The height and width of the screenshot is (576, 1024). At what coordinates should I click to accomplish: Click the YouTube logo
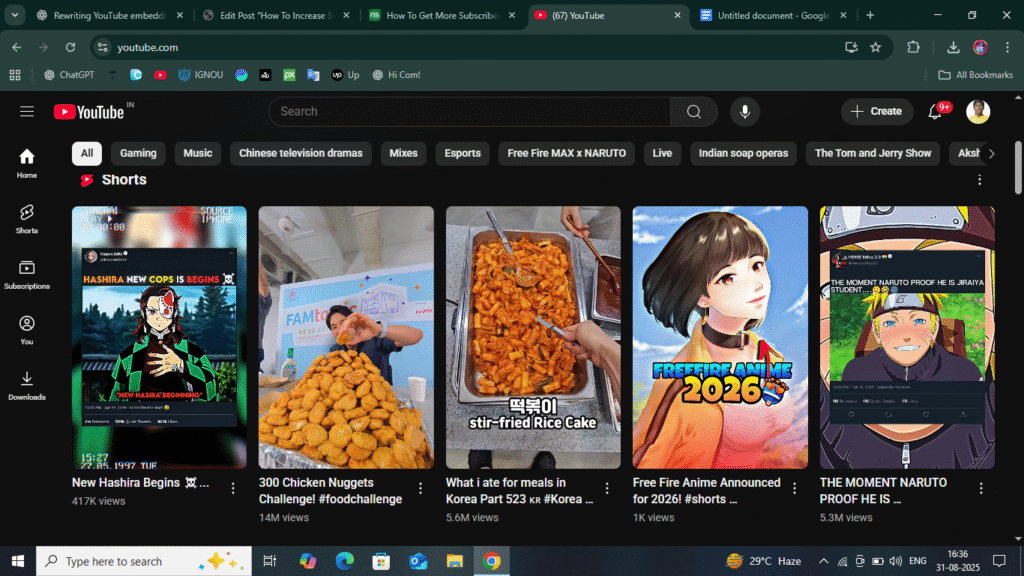pos(89,112)
